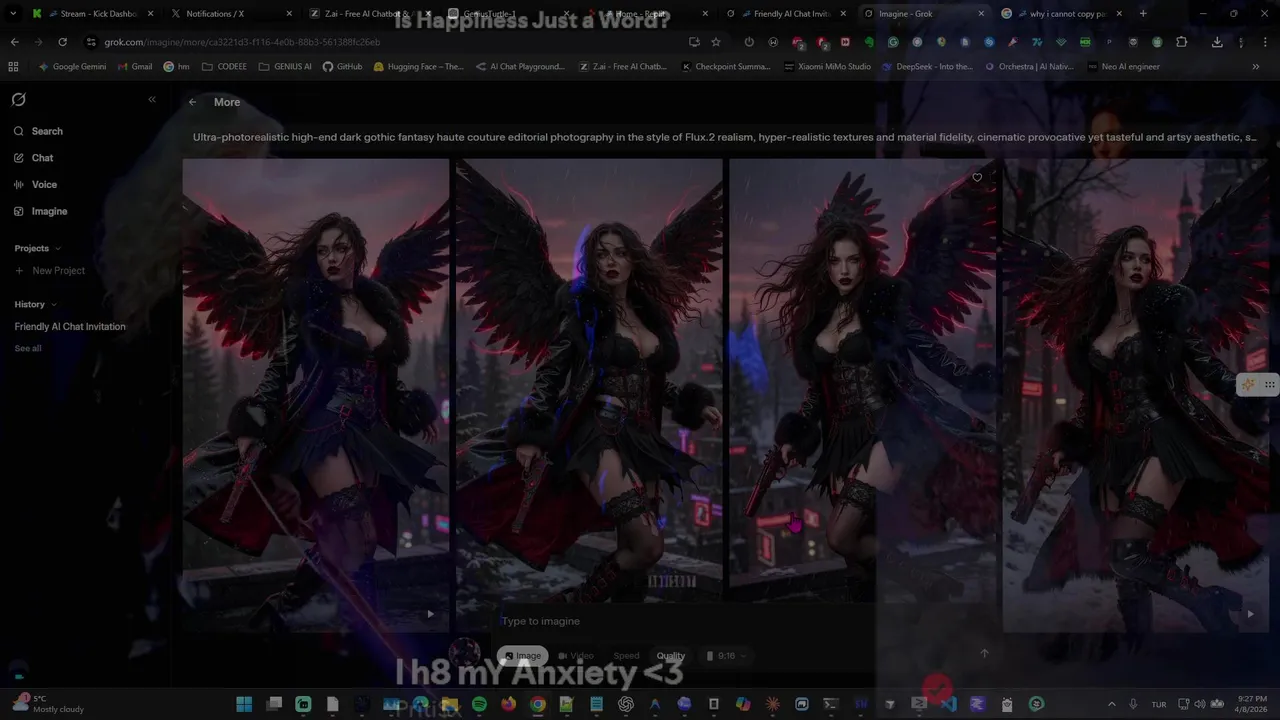Open ChatGPT from the taskbar
This screenshot has width=1280, height=720.
626,704
